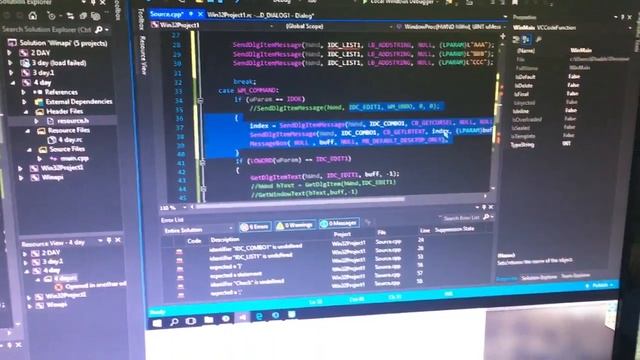Click the Error List search magnifier icon
This screenshot has width=640, height=360.
coord(486,218)
